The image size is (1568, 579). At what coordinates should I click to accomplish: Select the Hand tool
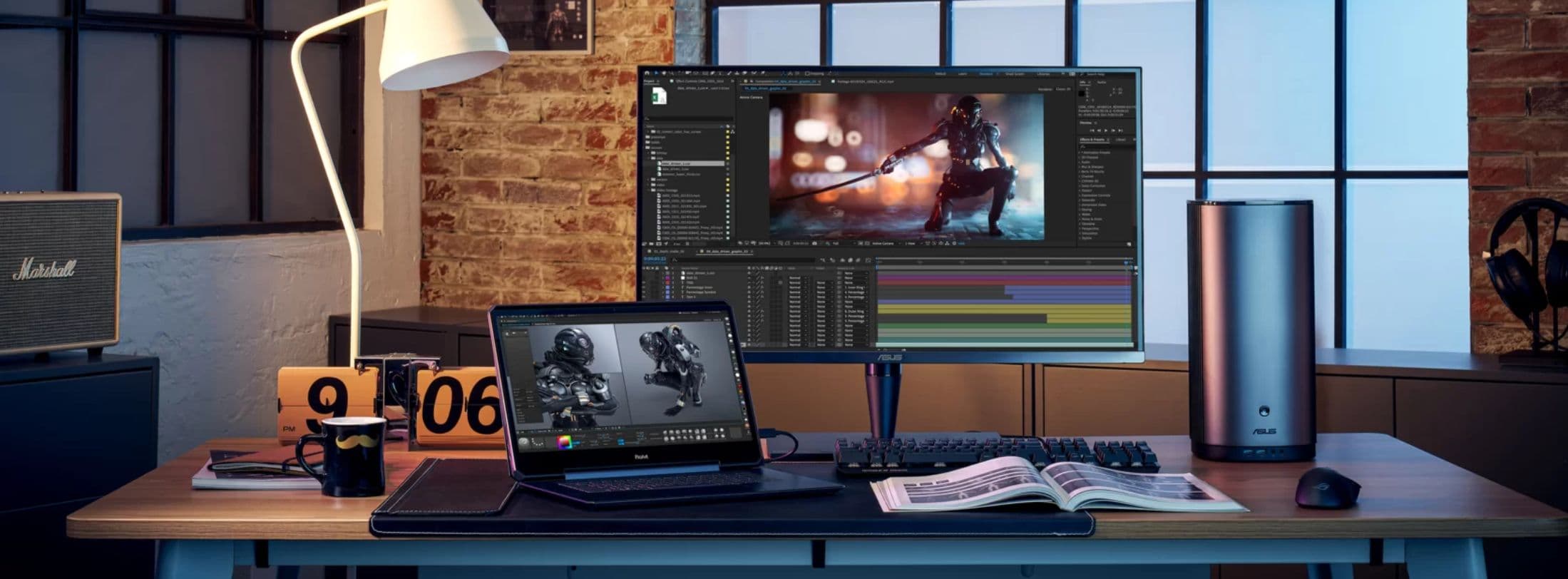coord(664,73)
